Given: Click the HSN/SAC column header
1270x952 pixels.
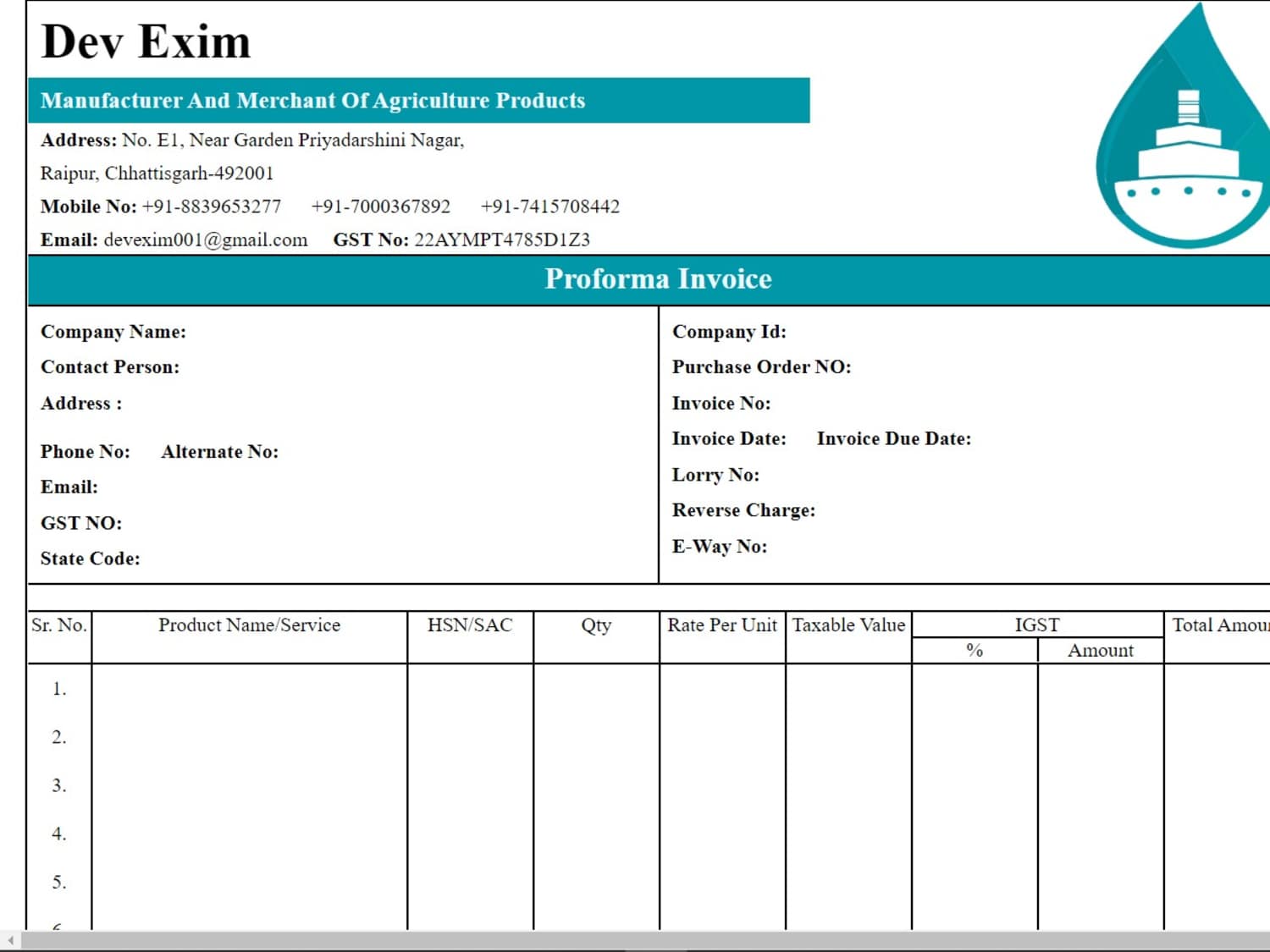Looking at the screenshot, I should (x=470, y=625).
